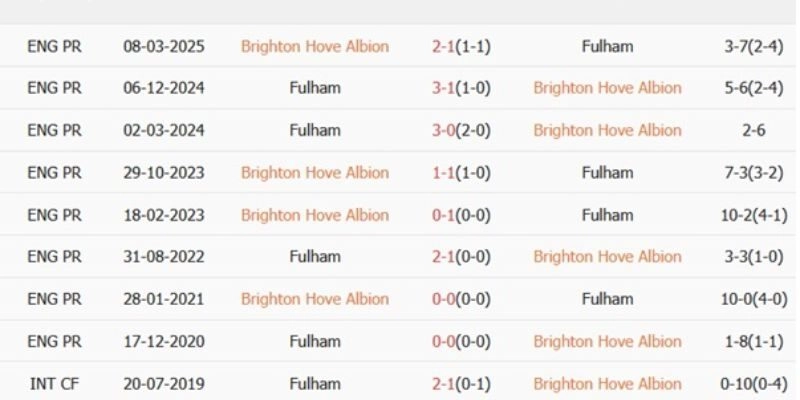This screenshot has width=800, height=400.
Task: Select the 20-07-2019 match date
Action: (164, 383)
